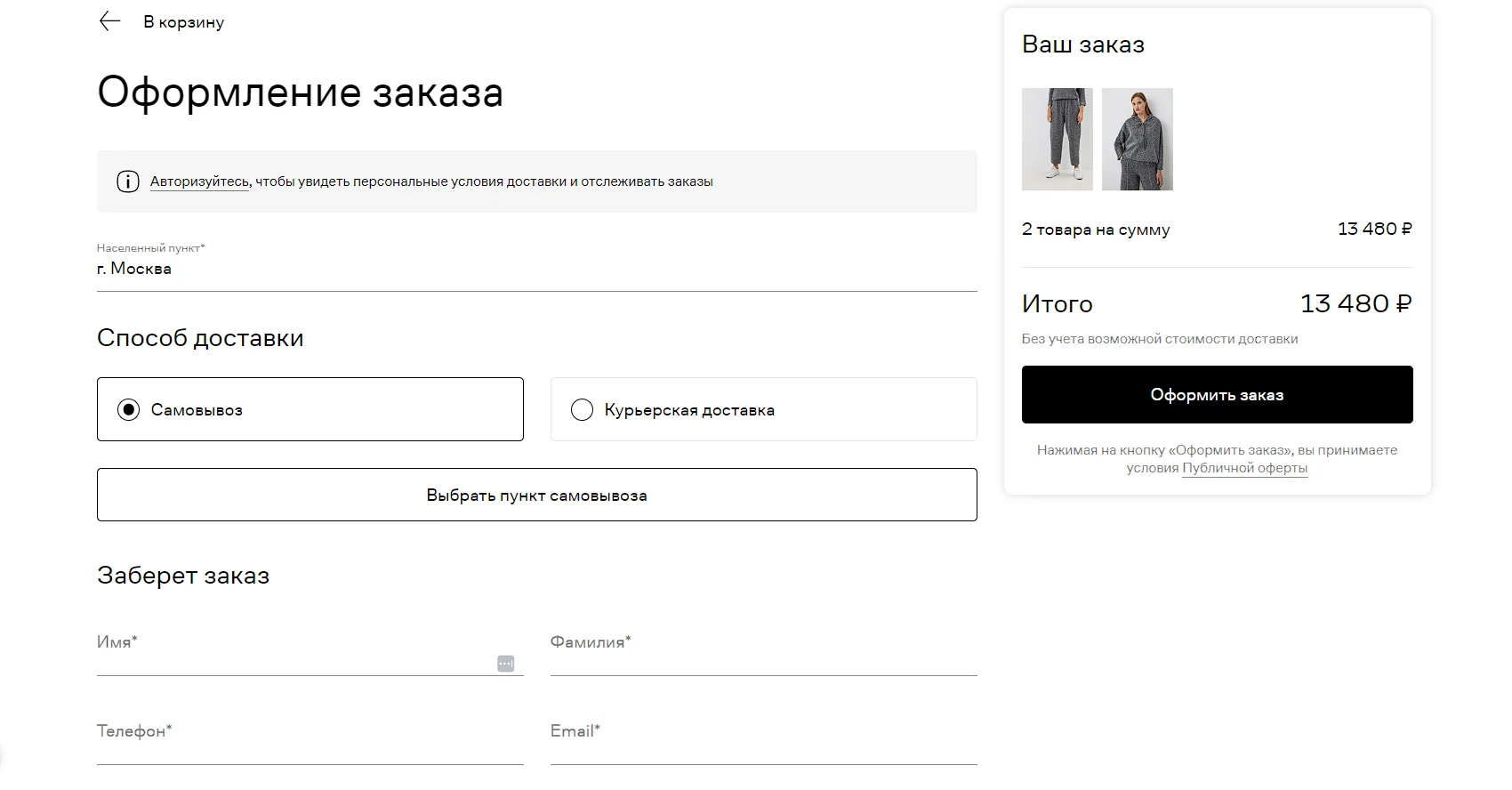Select the Самовывоз radio button

tap(129, 410)
